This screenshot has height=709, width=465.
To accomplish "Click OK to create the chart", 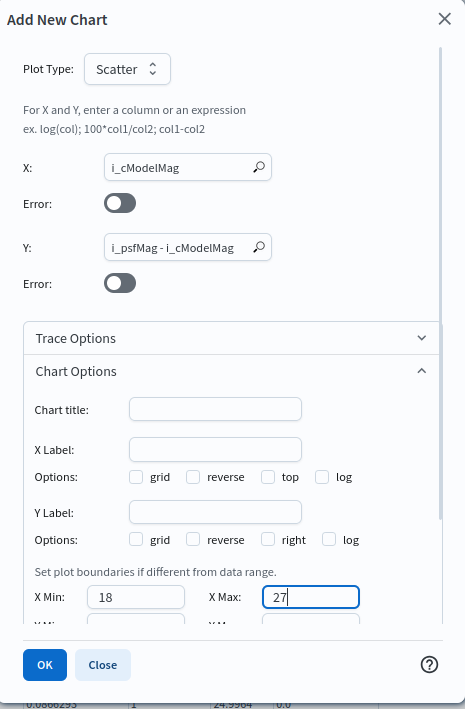I will click(x=45, y=665).
